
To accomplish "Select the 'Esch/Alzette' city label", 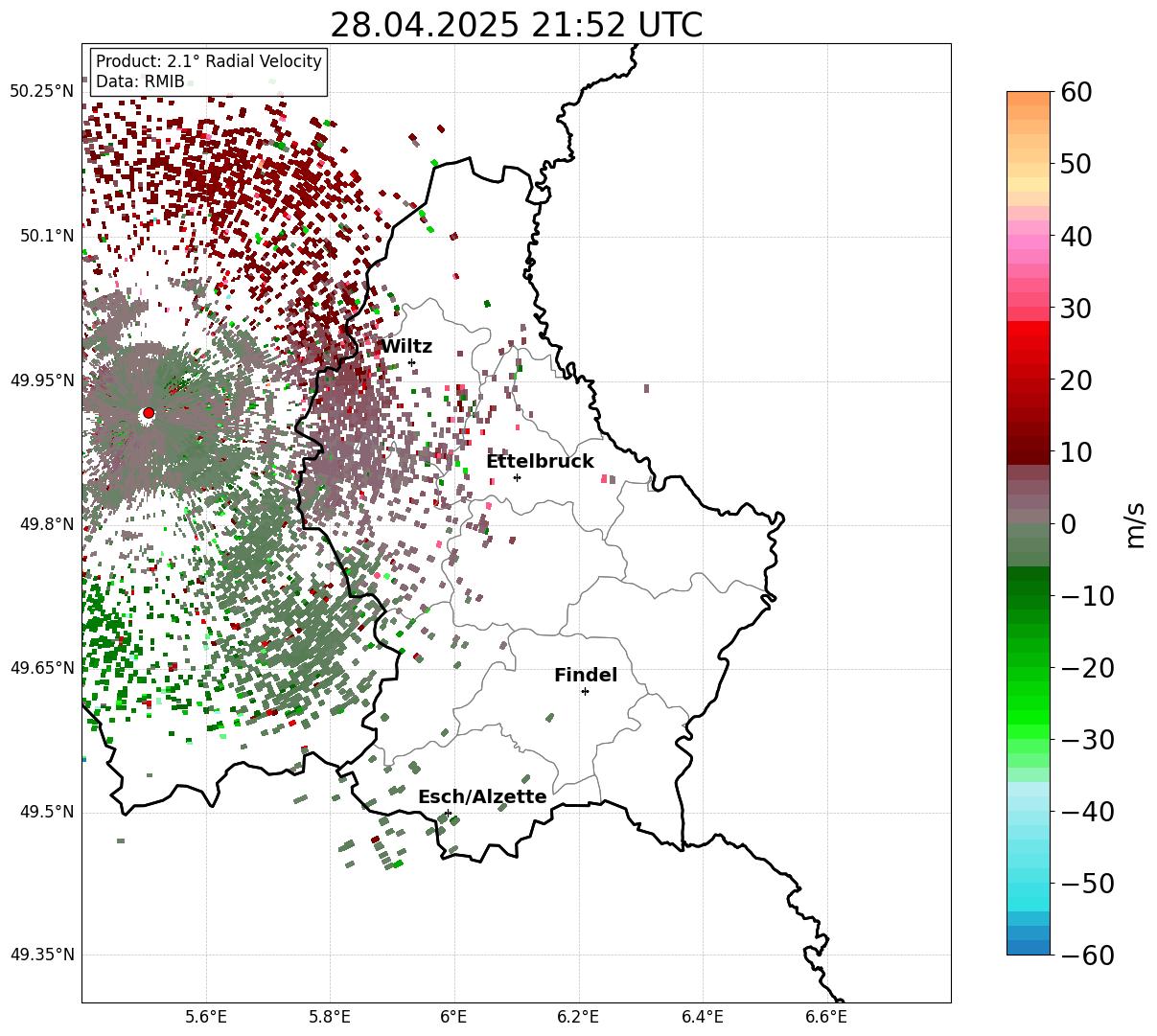I will 482,797.
